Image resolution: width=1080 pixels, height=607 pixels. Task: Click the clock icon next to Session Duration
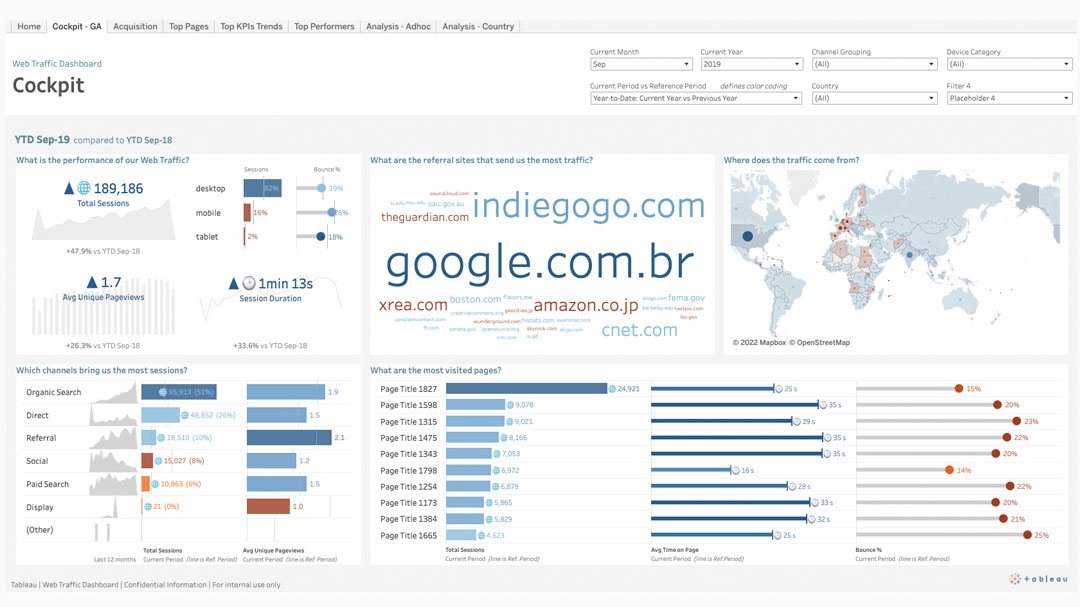tap(247, 283)
